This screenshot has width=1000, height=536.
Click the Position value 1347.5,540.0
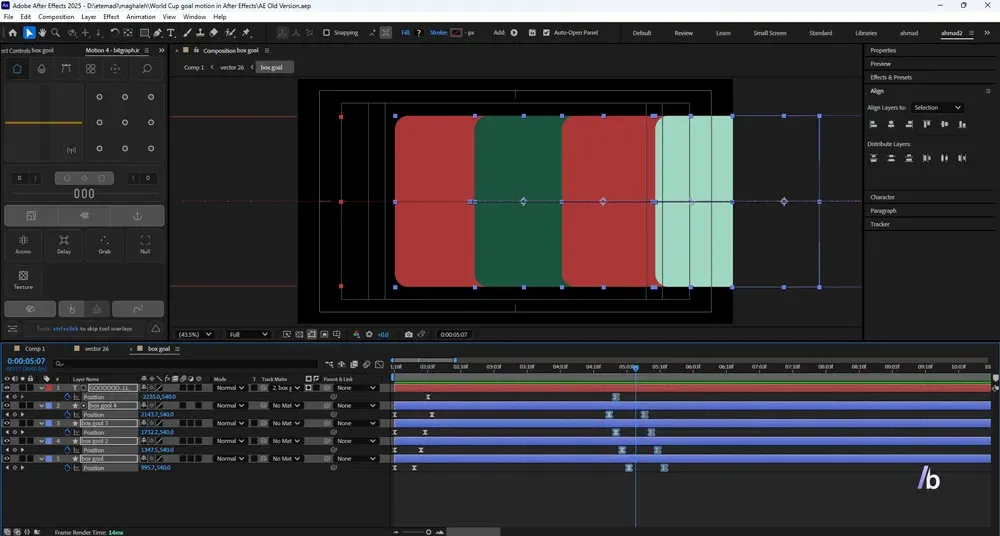(x=158, y=450)
